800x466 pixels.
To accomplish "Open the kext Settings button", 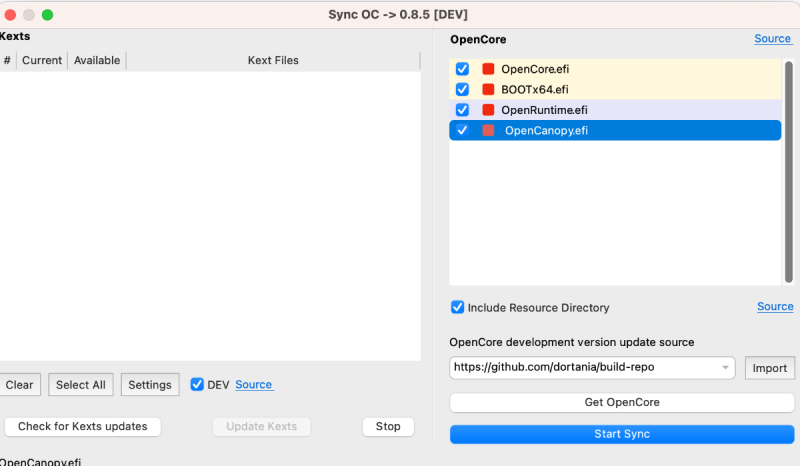I will pos(150,385).
